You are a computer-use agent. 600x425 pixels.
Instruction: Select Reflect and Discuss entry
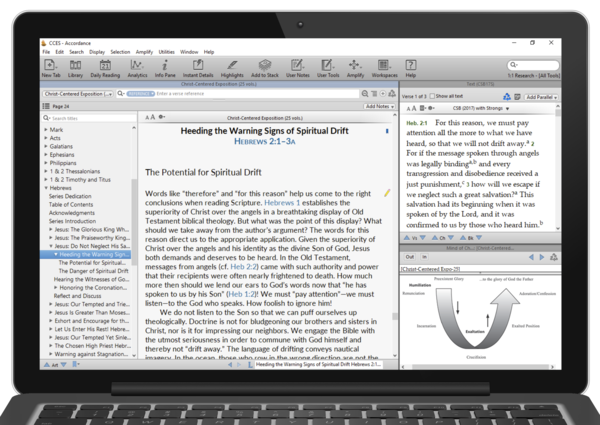[x=77, y=296]
